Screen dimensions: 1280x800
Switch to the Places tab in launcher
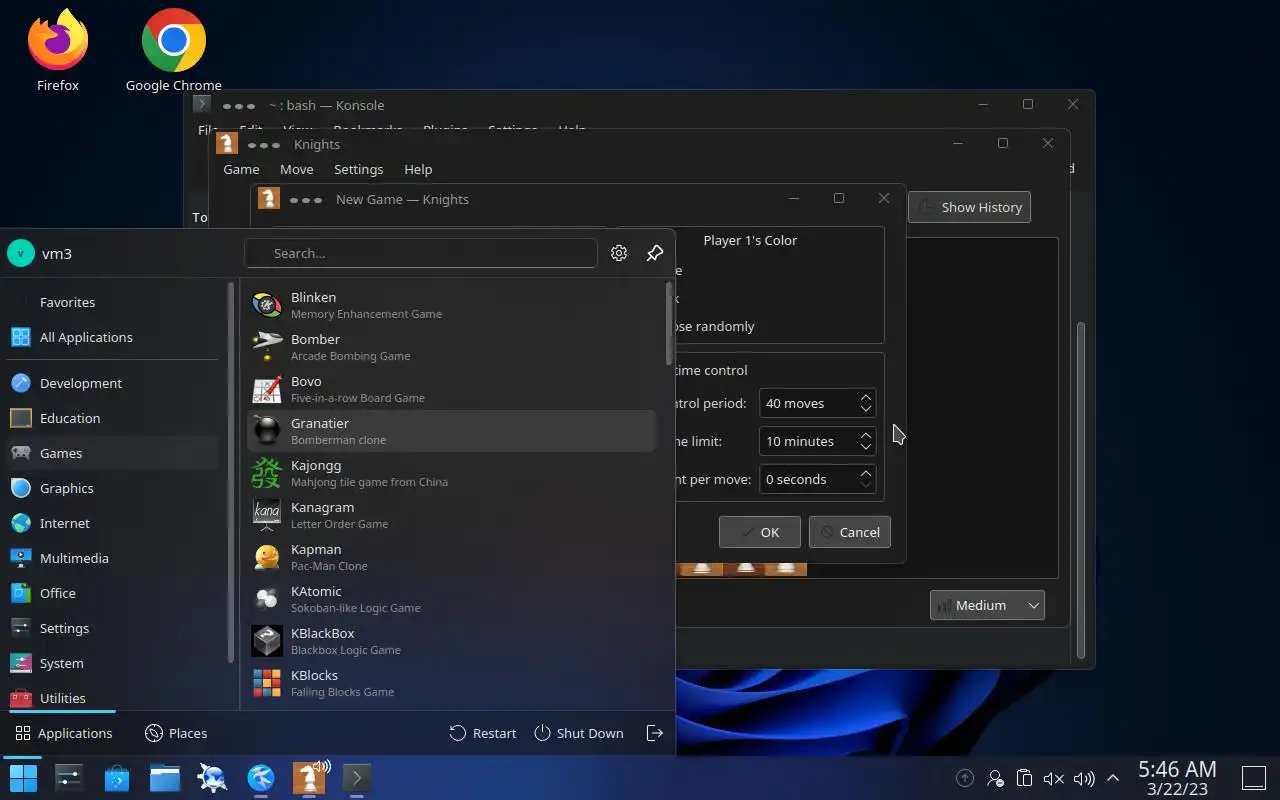click(x=176, y=733)
